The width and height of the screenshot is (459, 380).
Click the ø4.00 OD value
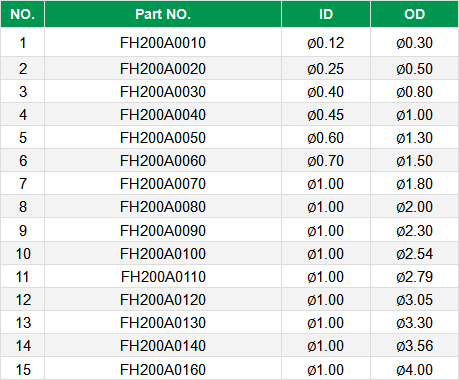(x=414, y=370)
